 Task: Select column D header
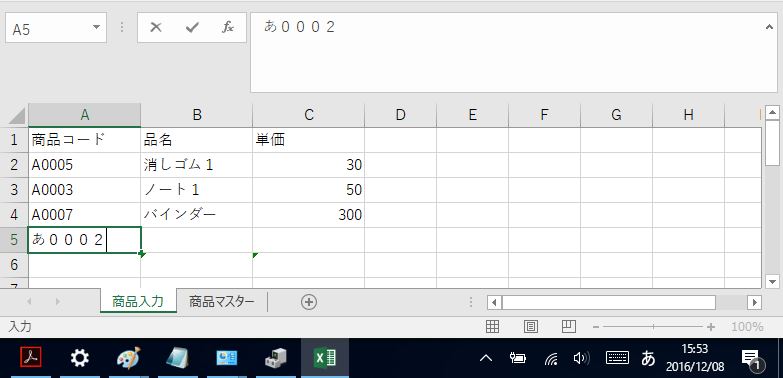(x=400, y=115)
